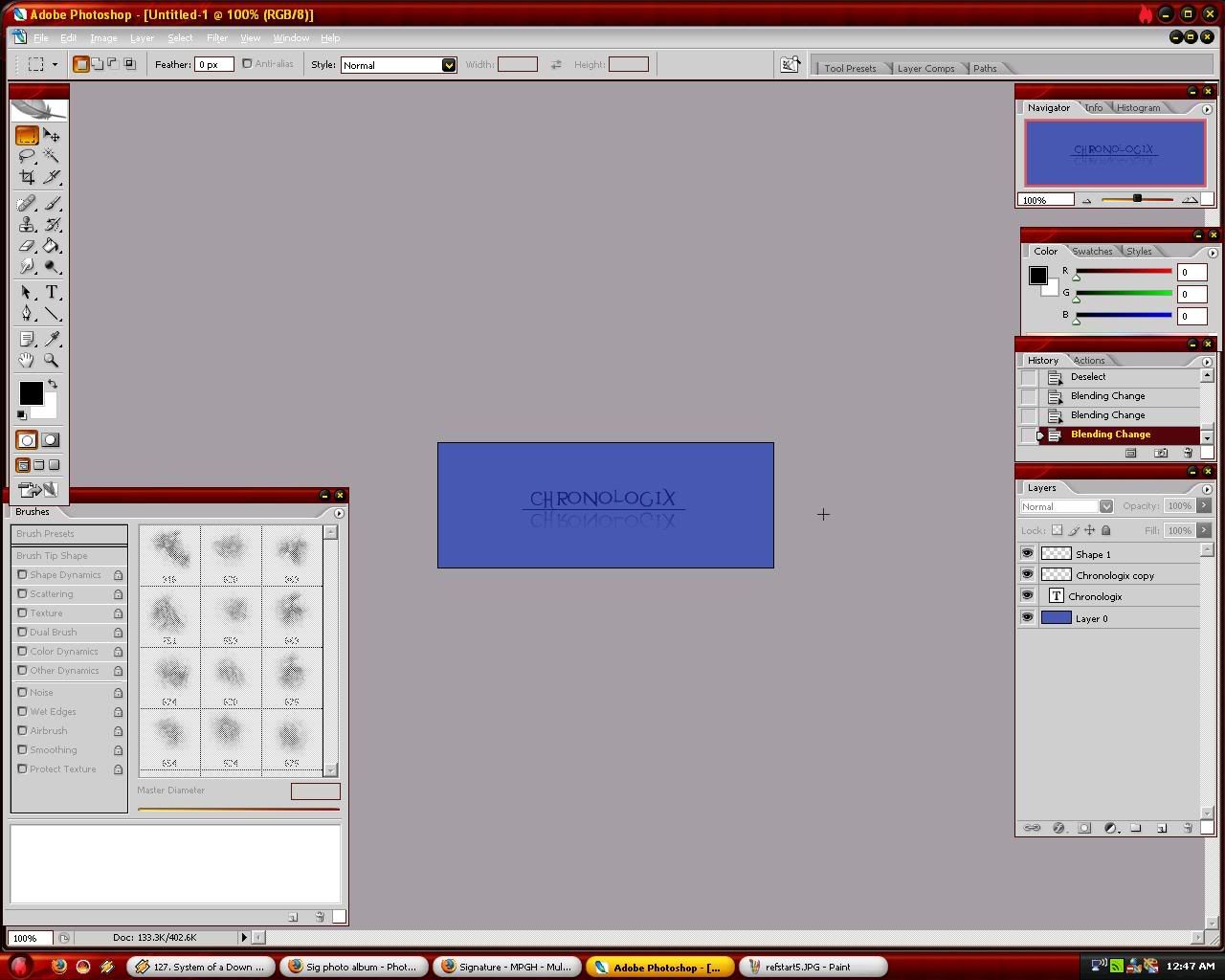Select the Path Selection tool
This screenshot has height=980, width=1225.
point(27,293)
